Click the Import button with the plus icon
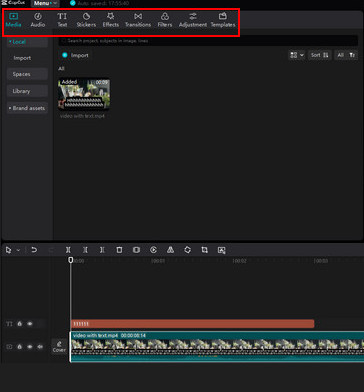The image size is (364, 392). (x=75, y=55)
